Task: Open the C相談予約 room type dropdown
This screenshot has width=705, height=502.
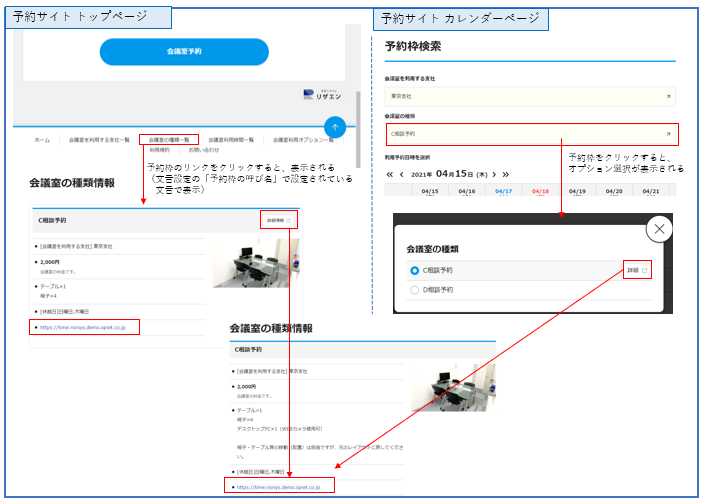Action: click(x=530, y=134)
